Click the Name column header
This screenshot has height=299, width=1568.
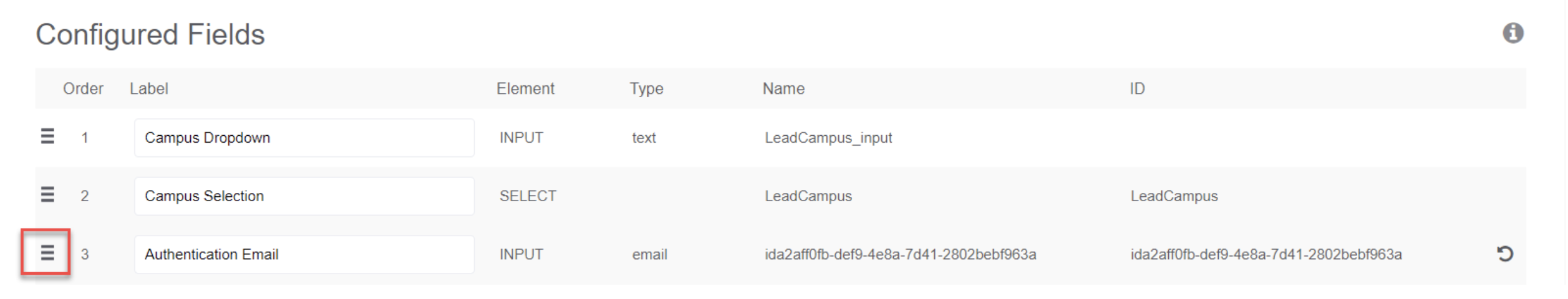(783, 88)
